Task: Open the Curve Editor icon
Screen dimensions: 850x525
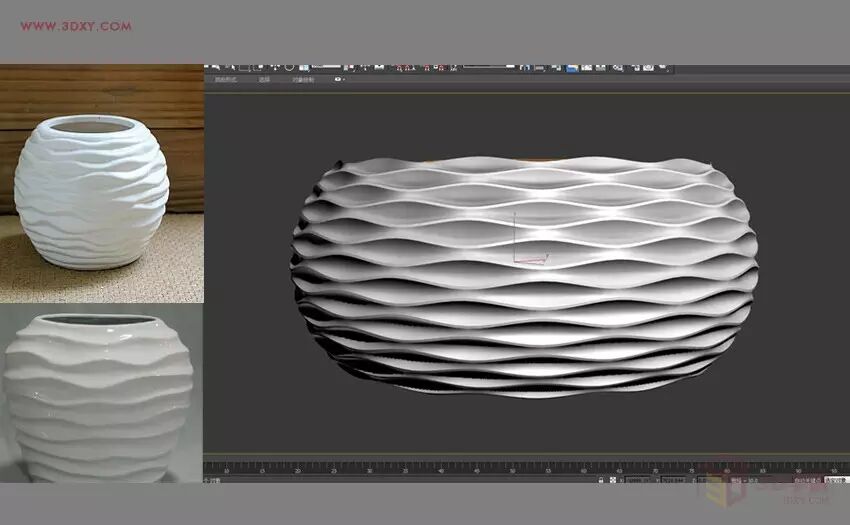Action: [x=586, y=67]
